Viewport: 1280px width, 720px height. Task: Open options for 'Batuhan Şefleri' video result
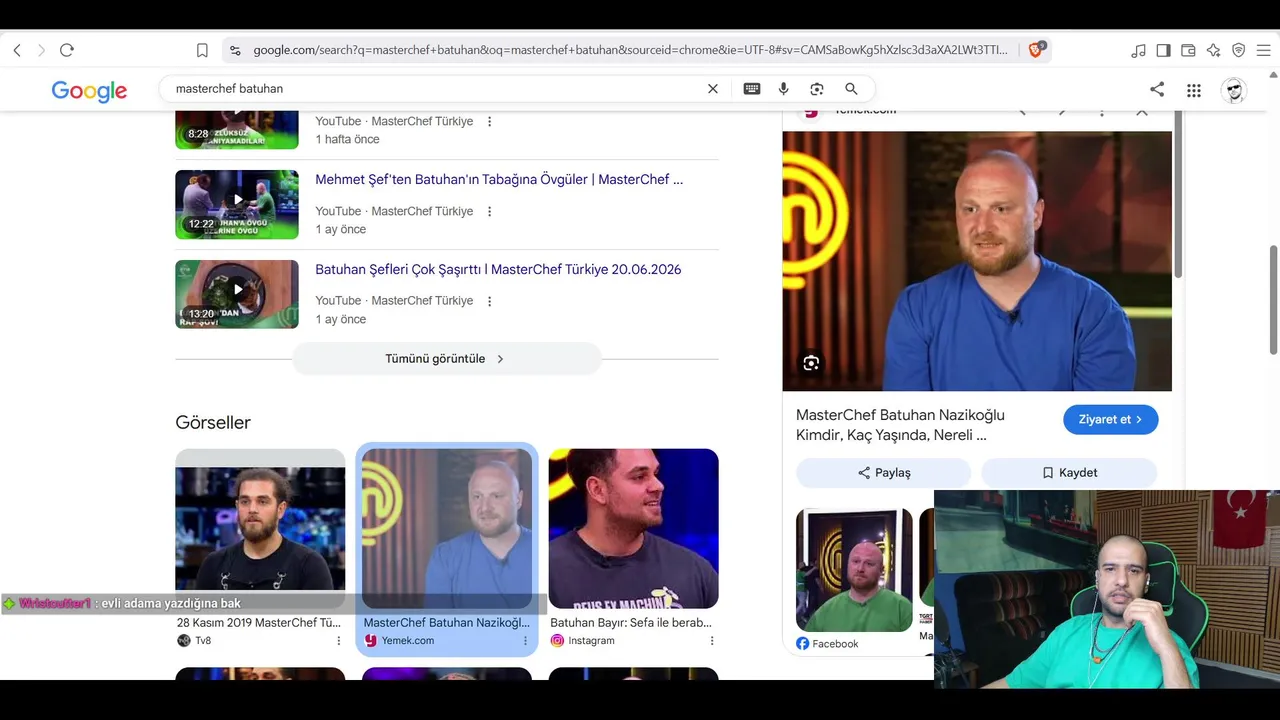489,300
